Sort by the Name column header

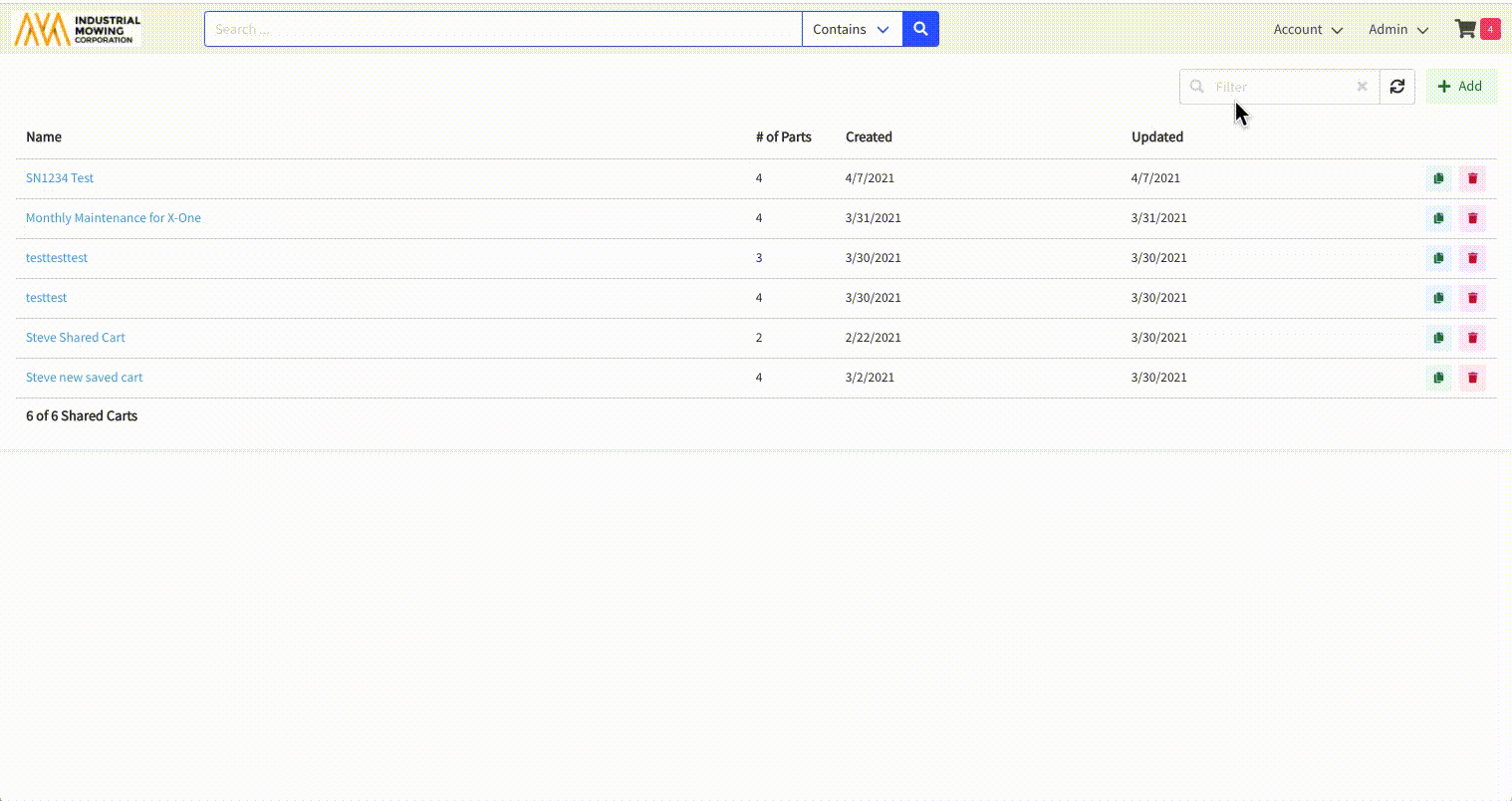[x=44, y=137]
